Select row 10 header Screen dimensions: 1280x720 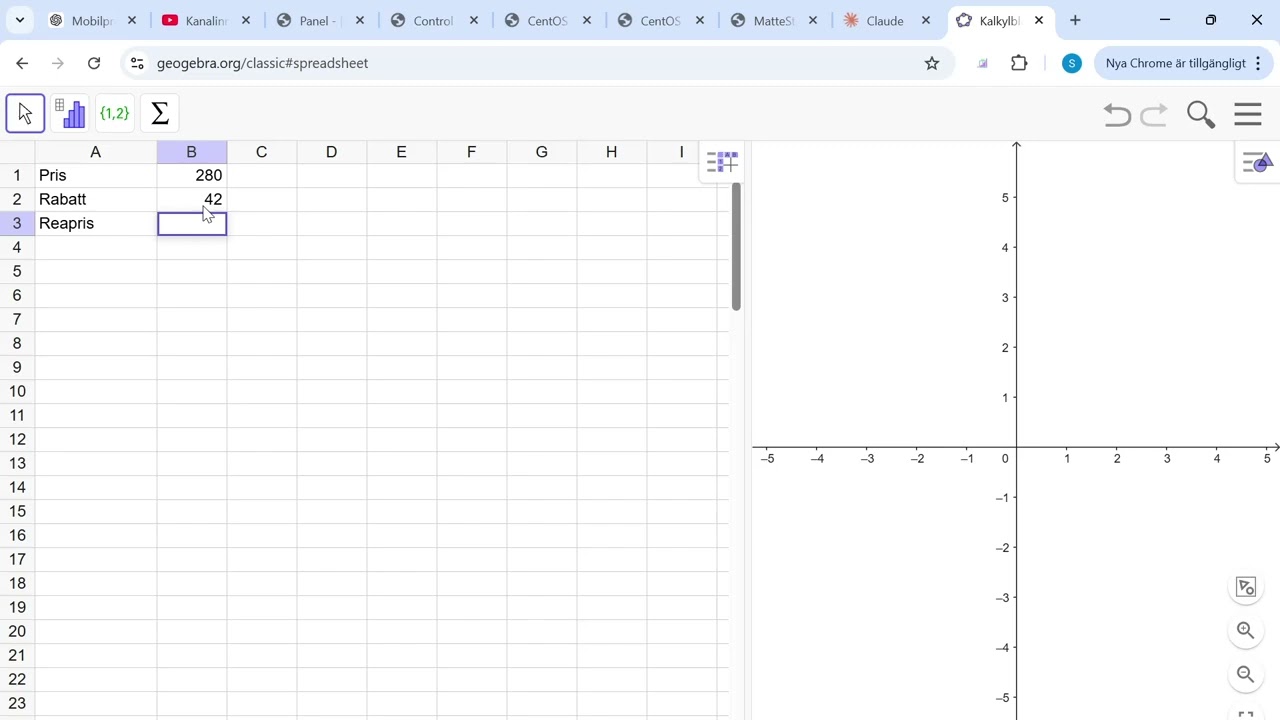(17, 391)
